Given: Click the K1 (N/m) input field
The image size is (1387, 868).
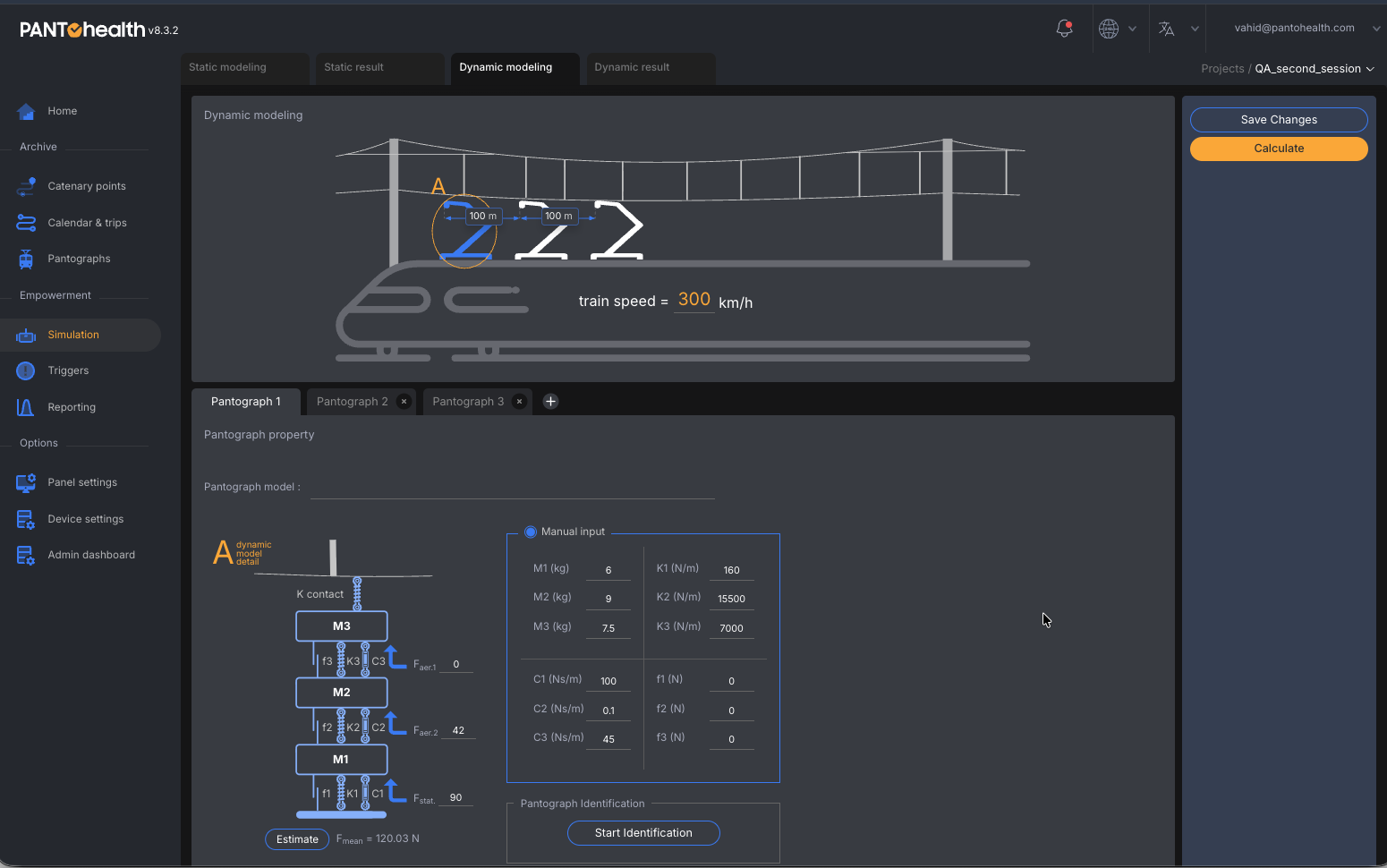Looking at the screenshot, I should tap(732, 570).
